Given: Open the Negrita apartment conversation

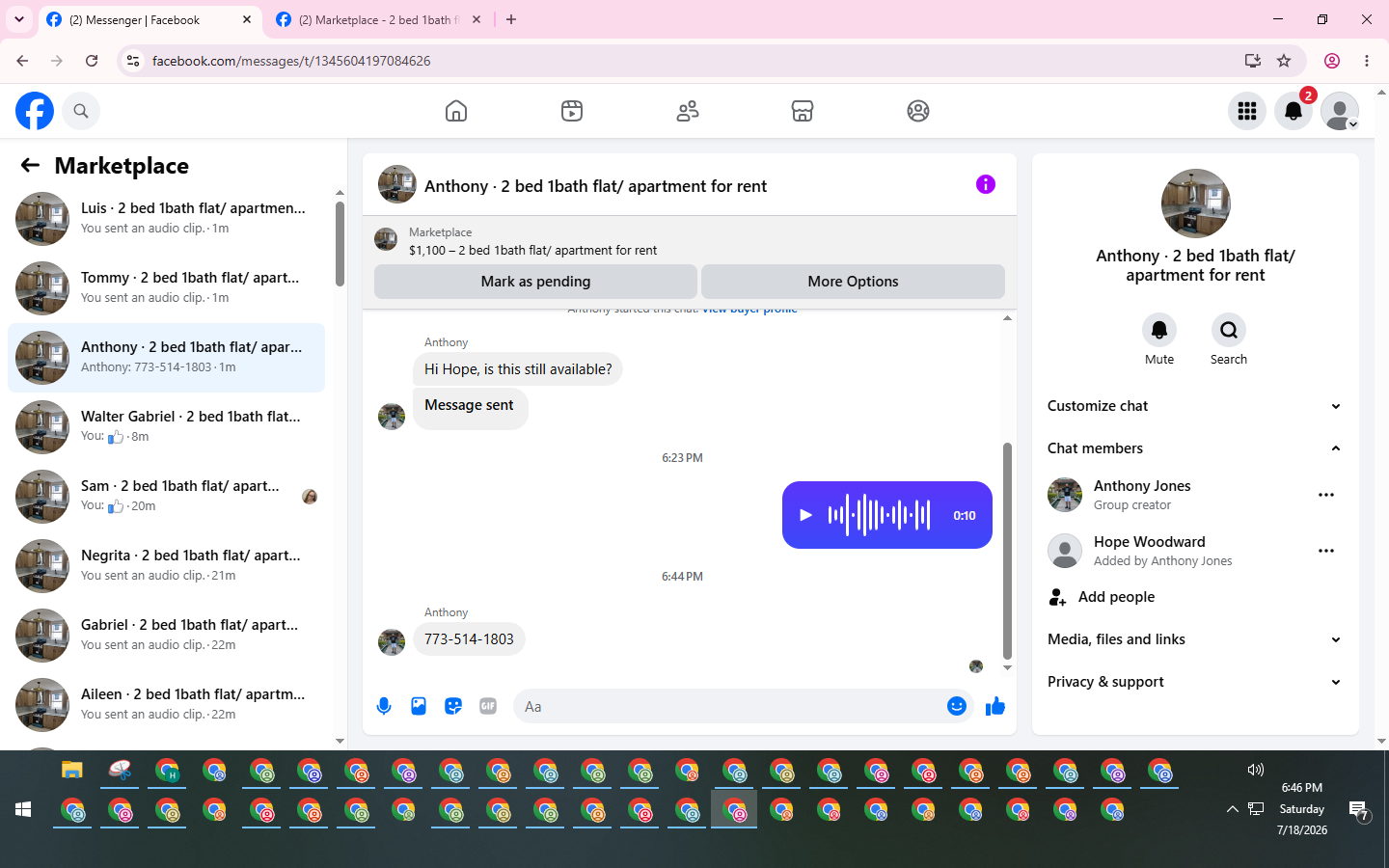Looking at the screenshot, I should [x=166, y=566].
